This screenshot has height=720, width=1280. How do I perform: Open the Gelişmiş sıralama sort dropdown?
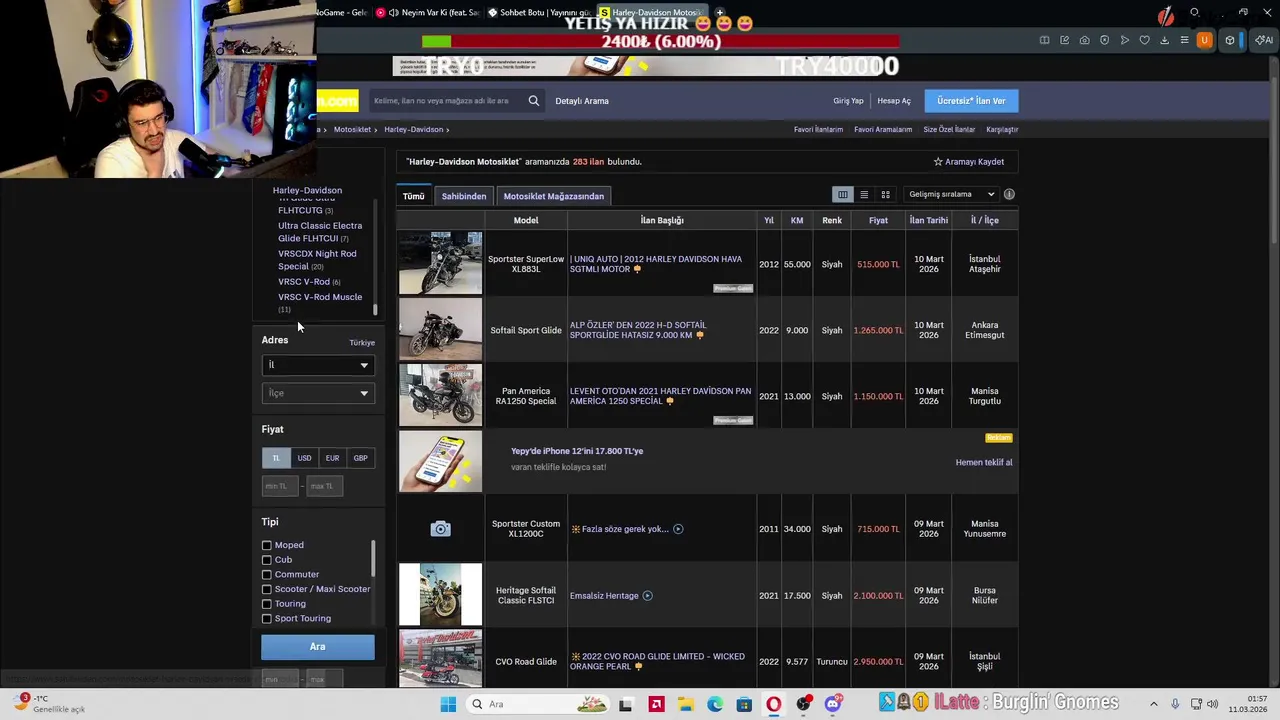pyautogui.click(x=950, y=194)
